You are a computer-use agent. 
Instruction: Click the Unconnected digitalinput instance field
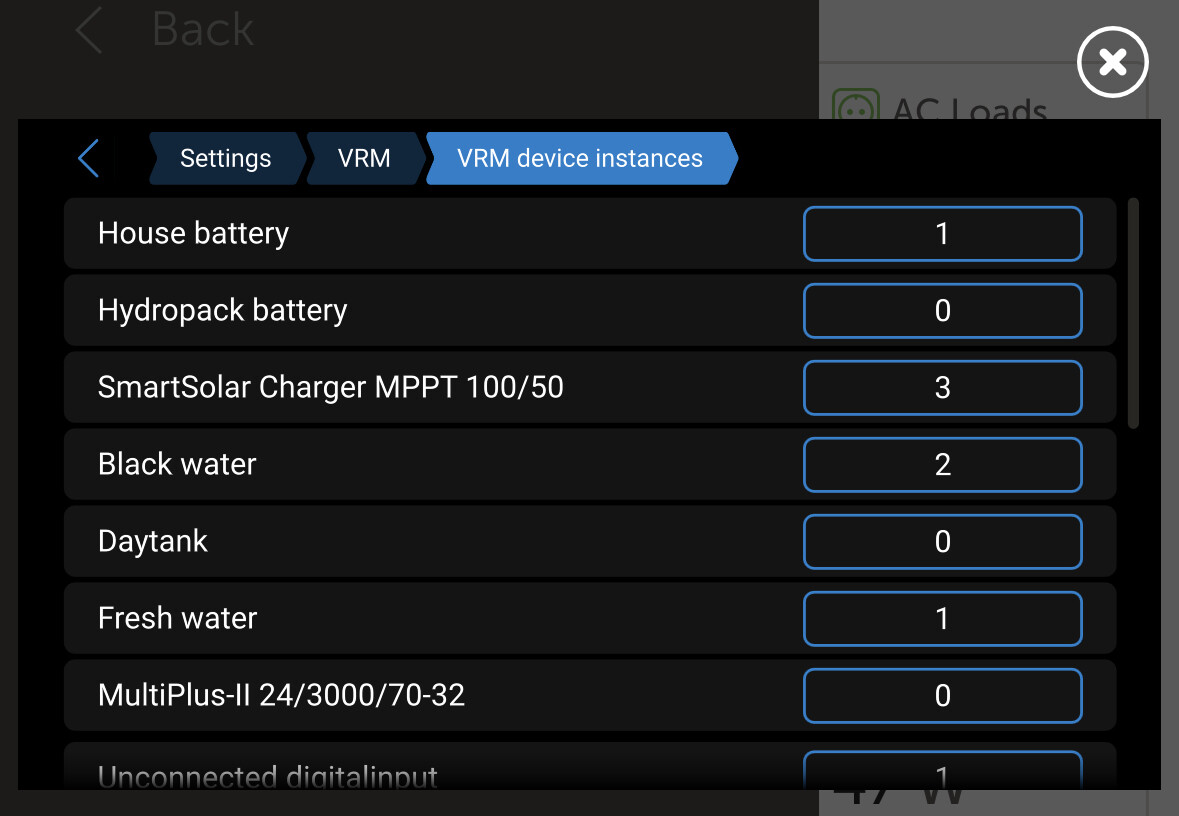tap(942, 772)
